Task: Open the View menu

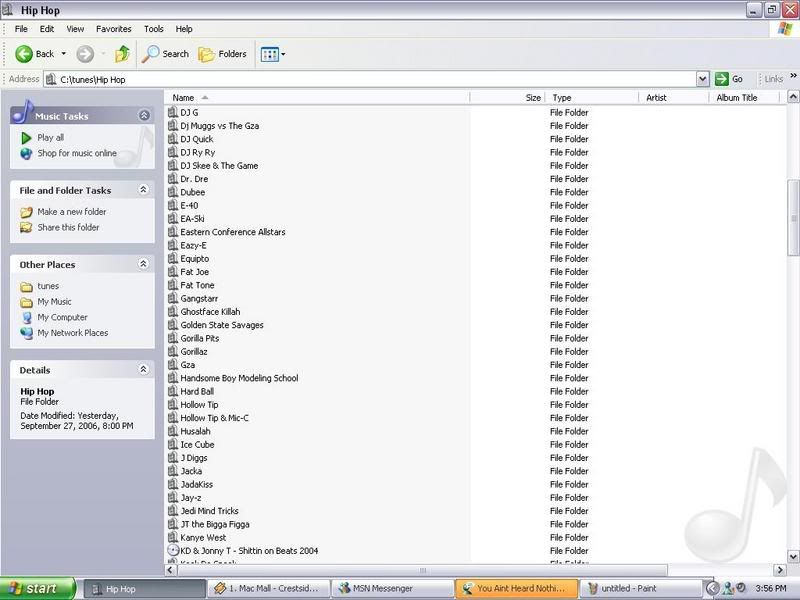Action: (x=75, y=29)
